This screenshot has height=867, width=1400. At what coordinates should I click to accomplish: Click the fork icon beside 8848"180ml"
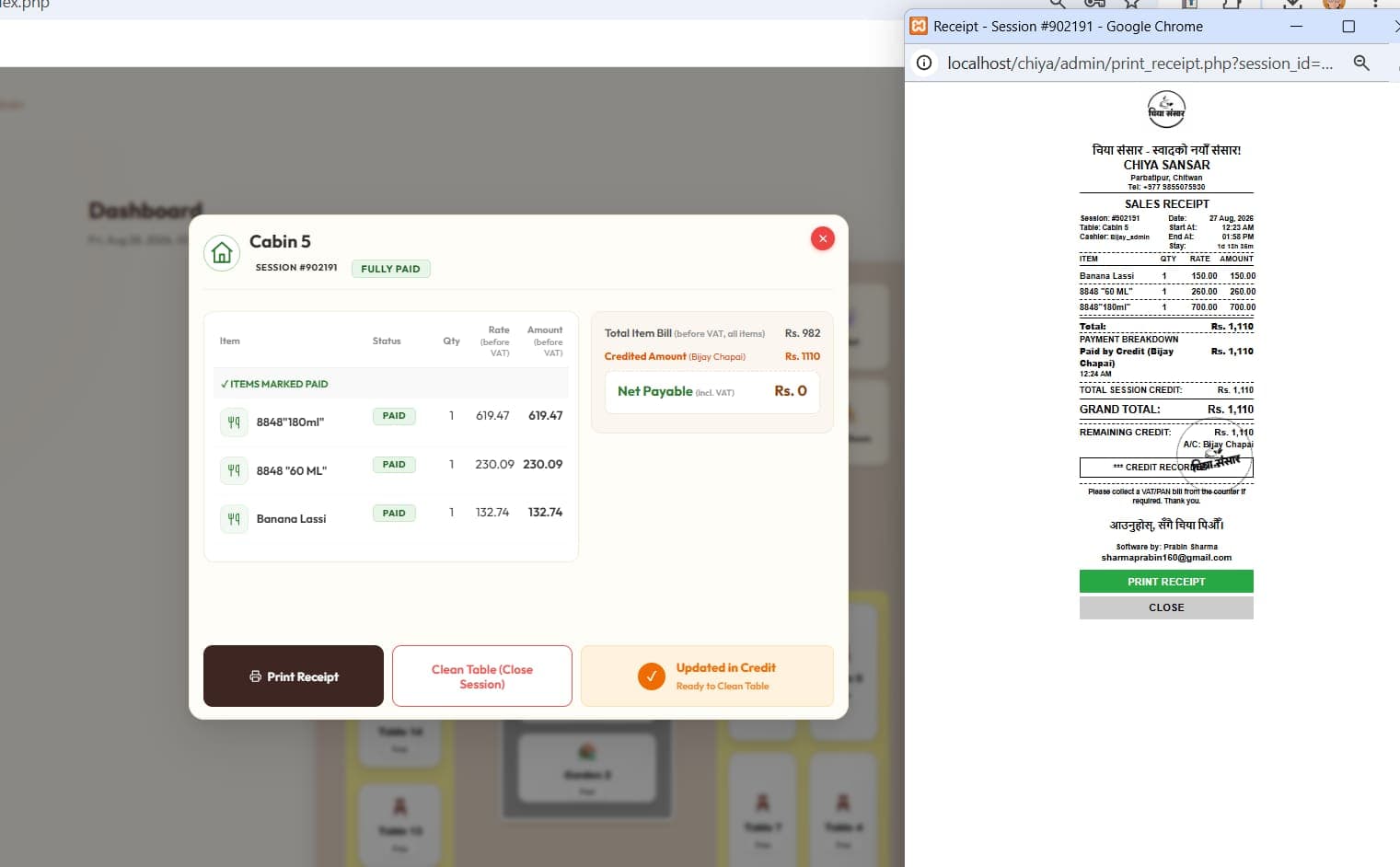click(x=234, y=422)
